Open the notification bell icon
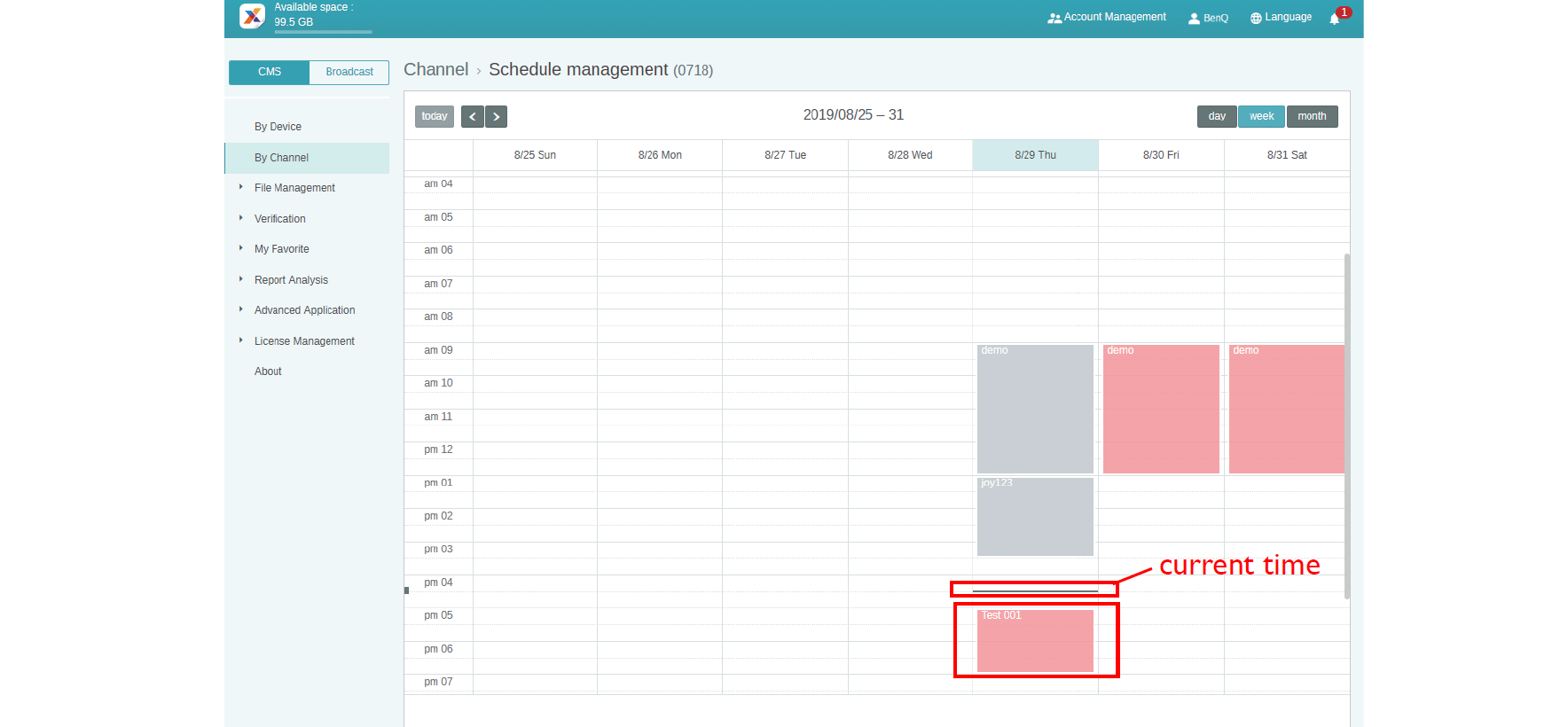This screenshot has width=1568, height=727. click(1334, 19)
